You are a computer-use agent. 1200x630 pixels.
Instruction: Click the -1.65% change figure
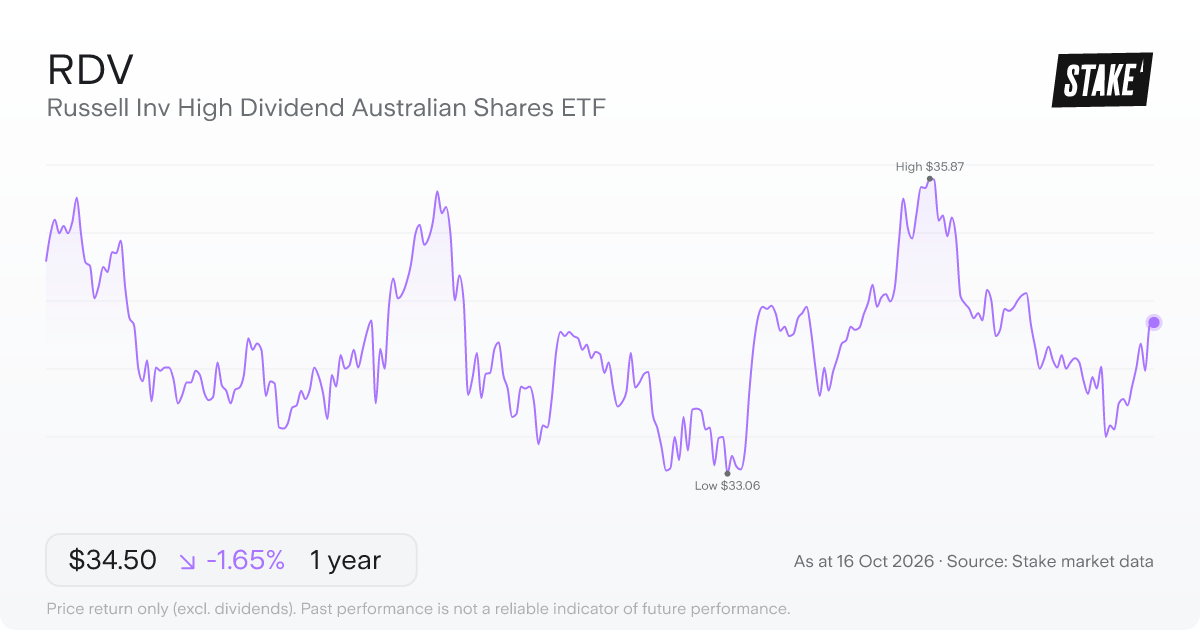tap(245, 560)
